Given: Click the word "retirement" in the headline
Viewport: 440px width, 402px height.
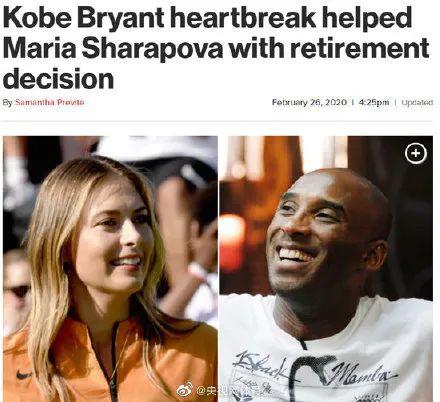Looking at the screenshot, I should tap(359, 48).
